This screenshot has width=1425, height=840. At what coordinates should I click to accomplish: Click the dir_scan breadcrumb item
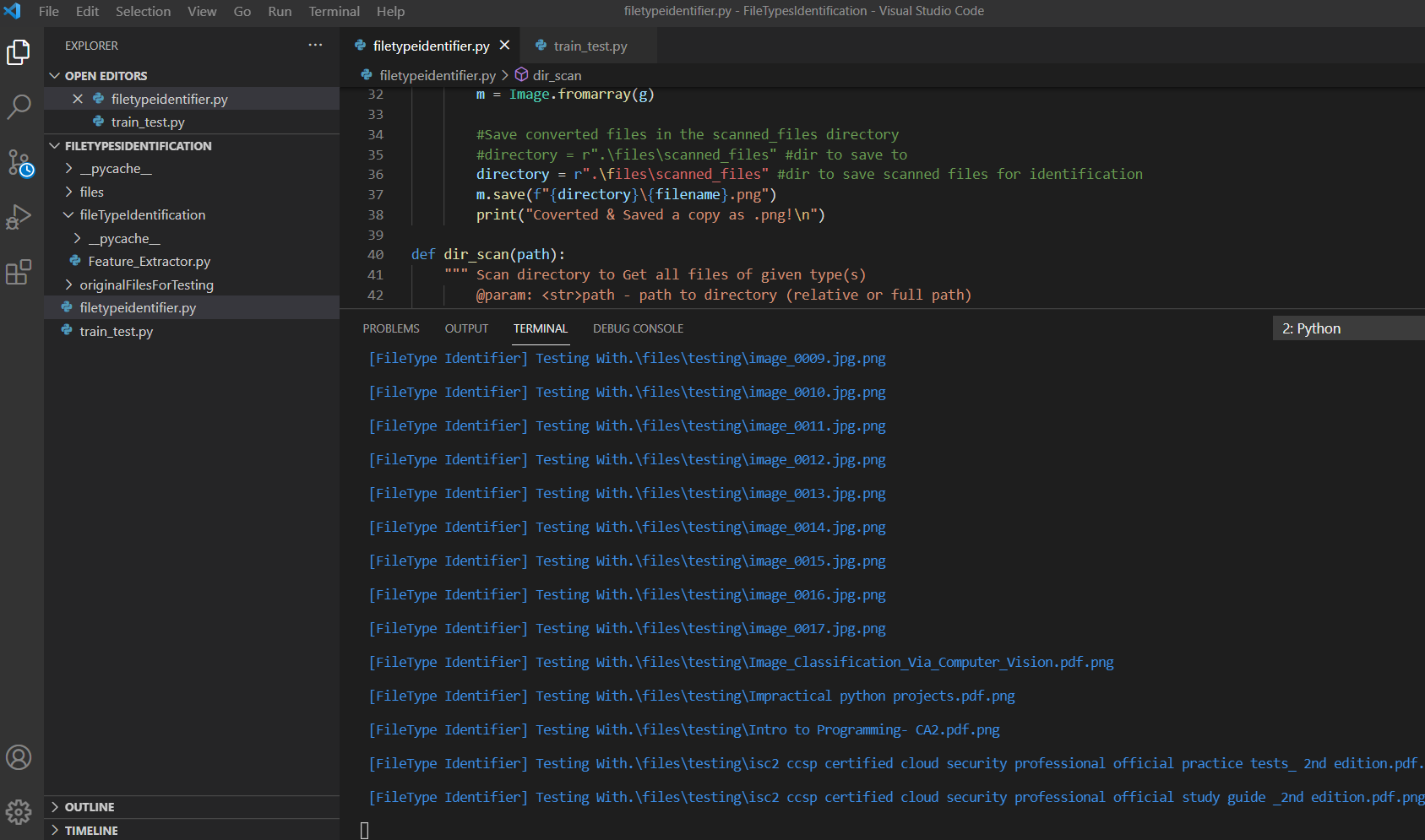(x=556, y=75)
